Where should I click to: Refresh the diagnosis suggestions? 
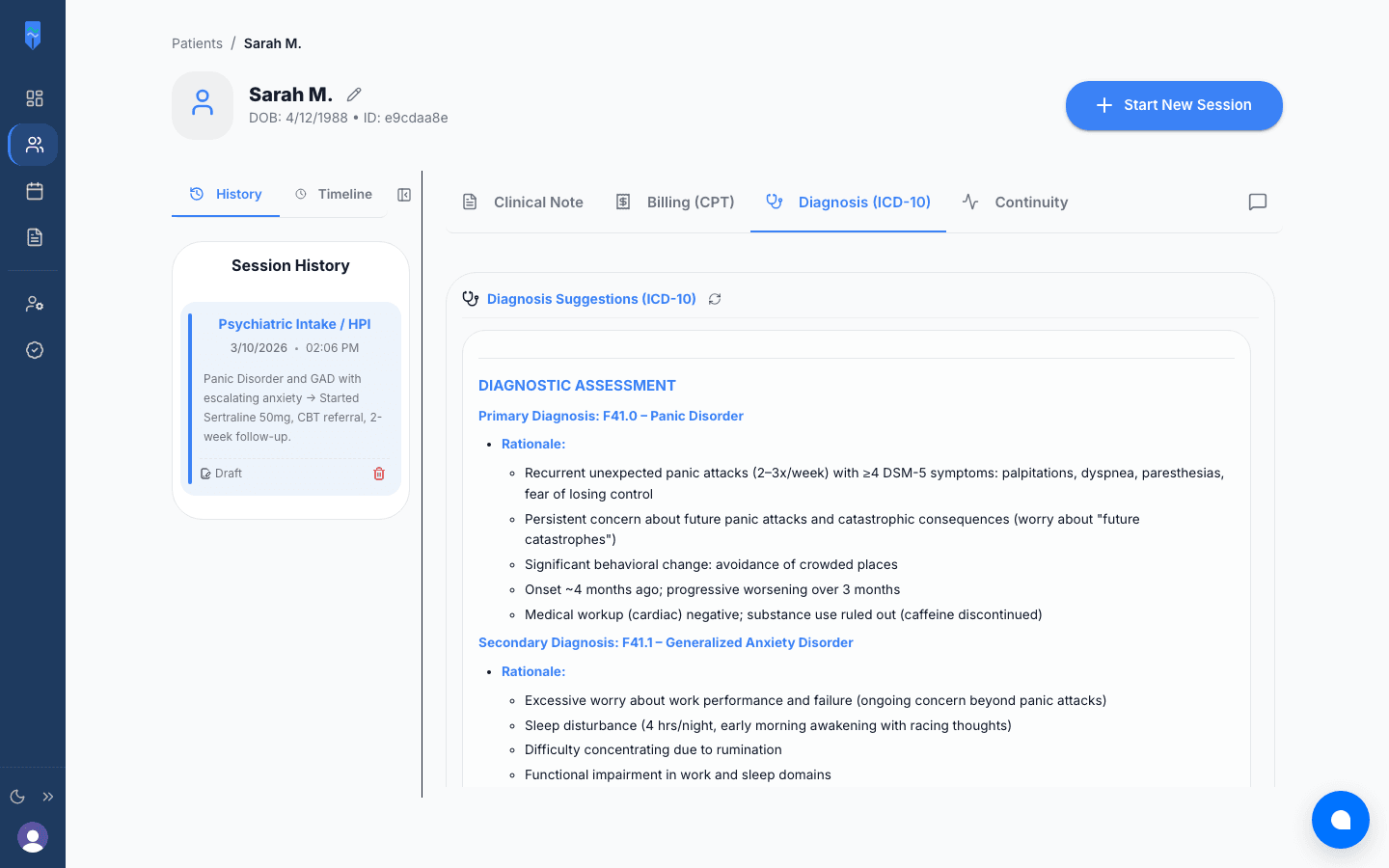coord(715,299)
